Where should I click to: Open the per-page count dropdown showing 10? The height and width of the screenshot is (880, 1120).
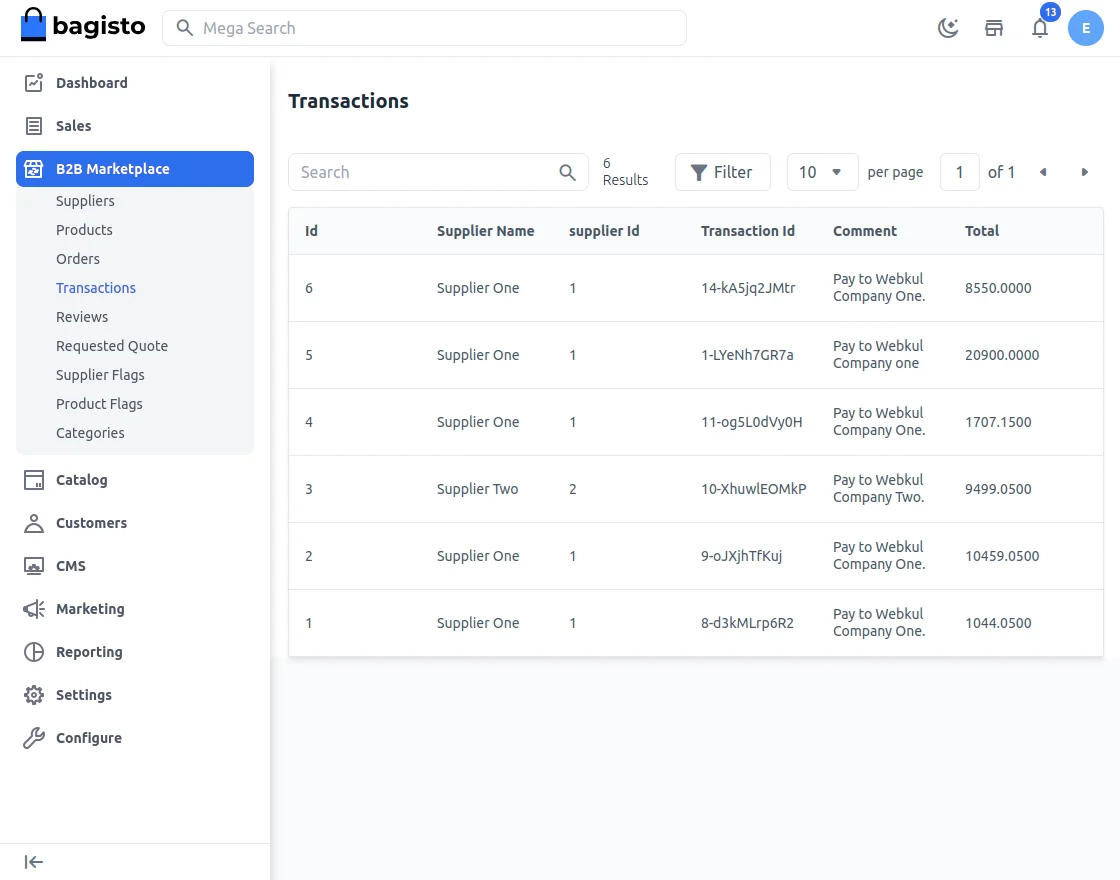pyautogui.click(x=822, y=172)
